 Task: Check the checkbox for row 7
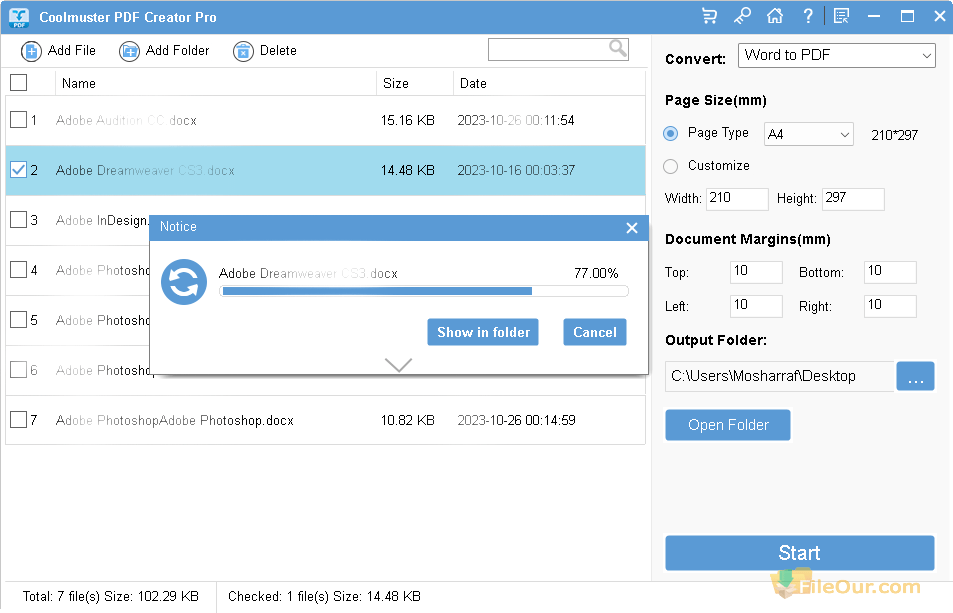point(19,420)
